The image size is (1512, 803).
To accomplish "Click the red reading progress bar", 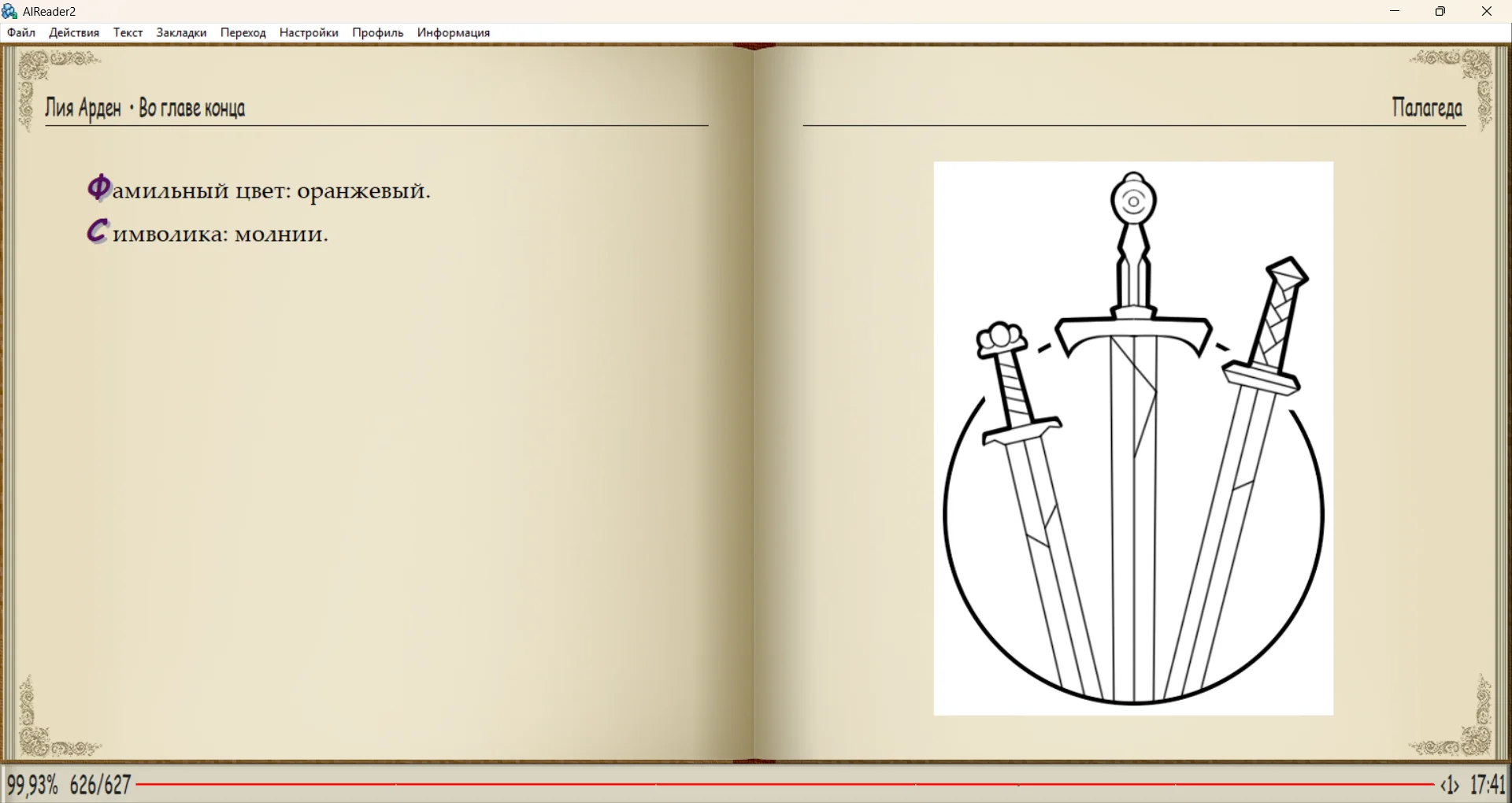I will point(784,785).
